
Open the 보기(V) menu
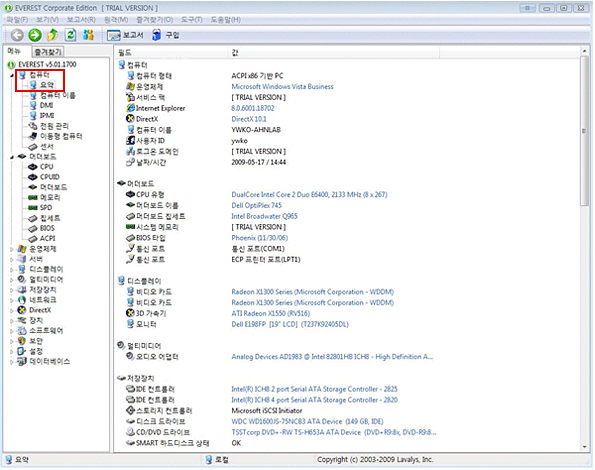(47, 20)
